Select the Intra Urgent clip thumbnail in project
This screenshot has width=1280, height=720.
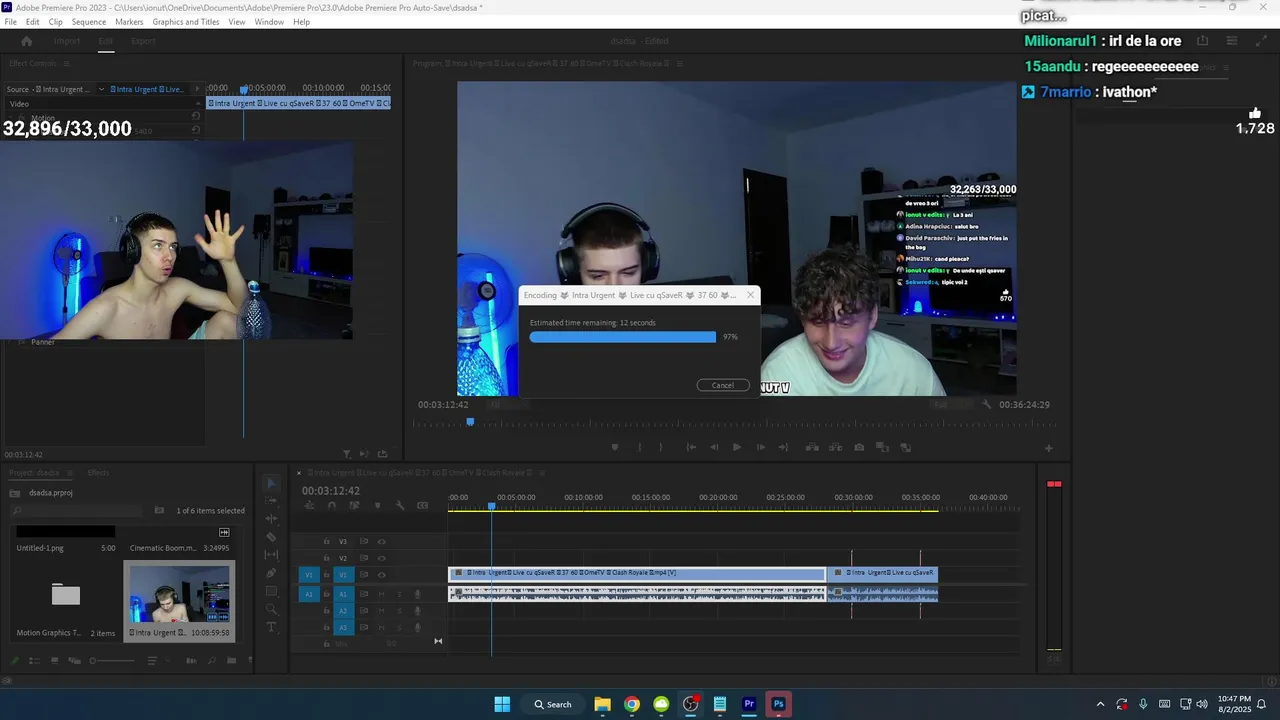coord(179,593)
